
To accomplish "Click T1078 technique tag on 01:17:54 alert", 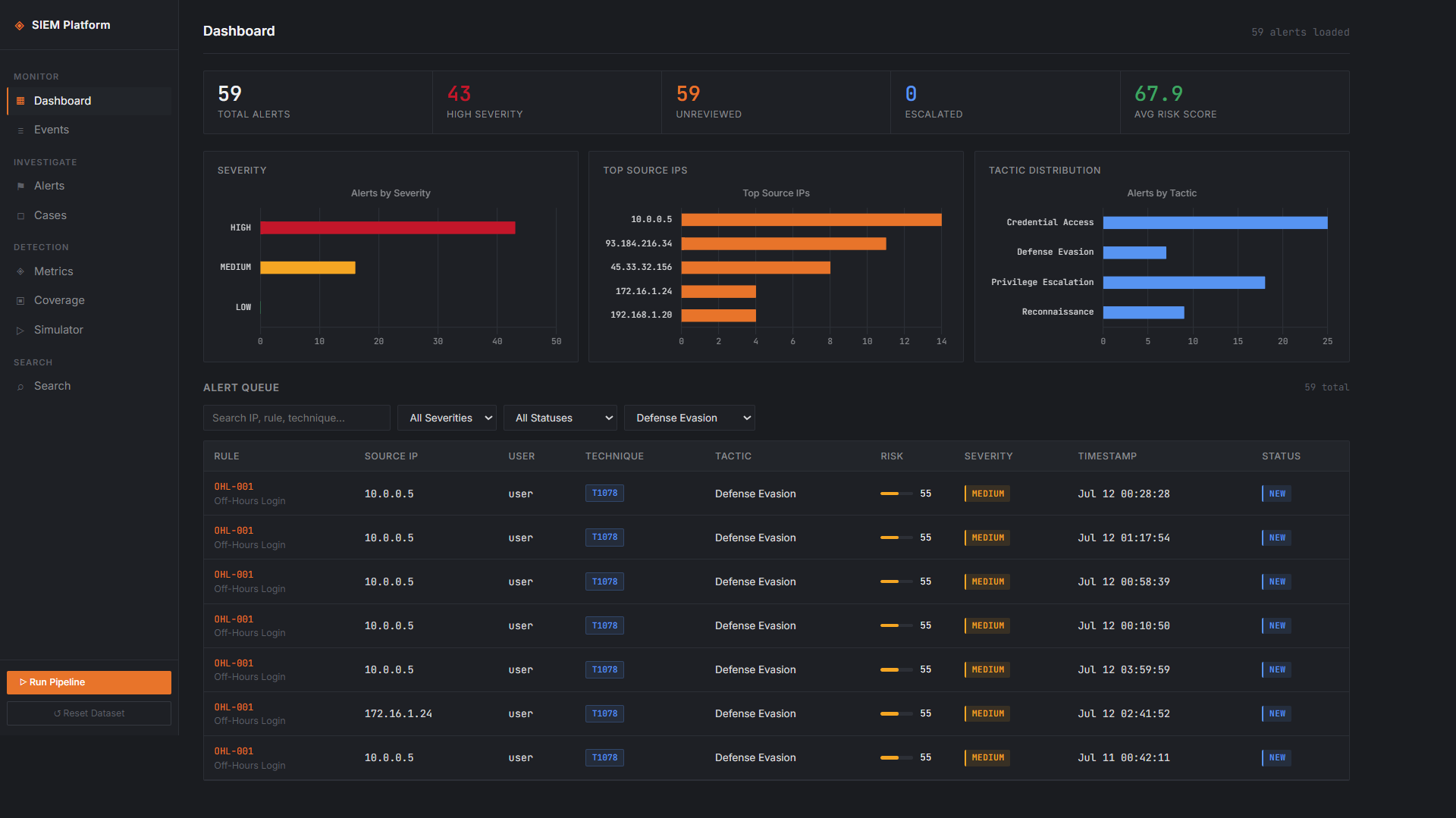I will 604,537.
